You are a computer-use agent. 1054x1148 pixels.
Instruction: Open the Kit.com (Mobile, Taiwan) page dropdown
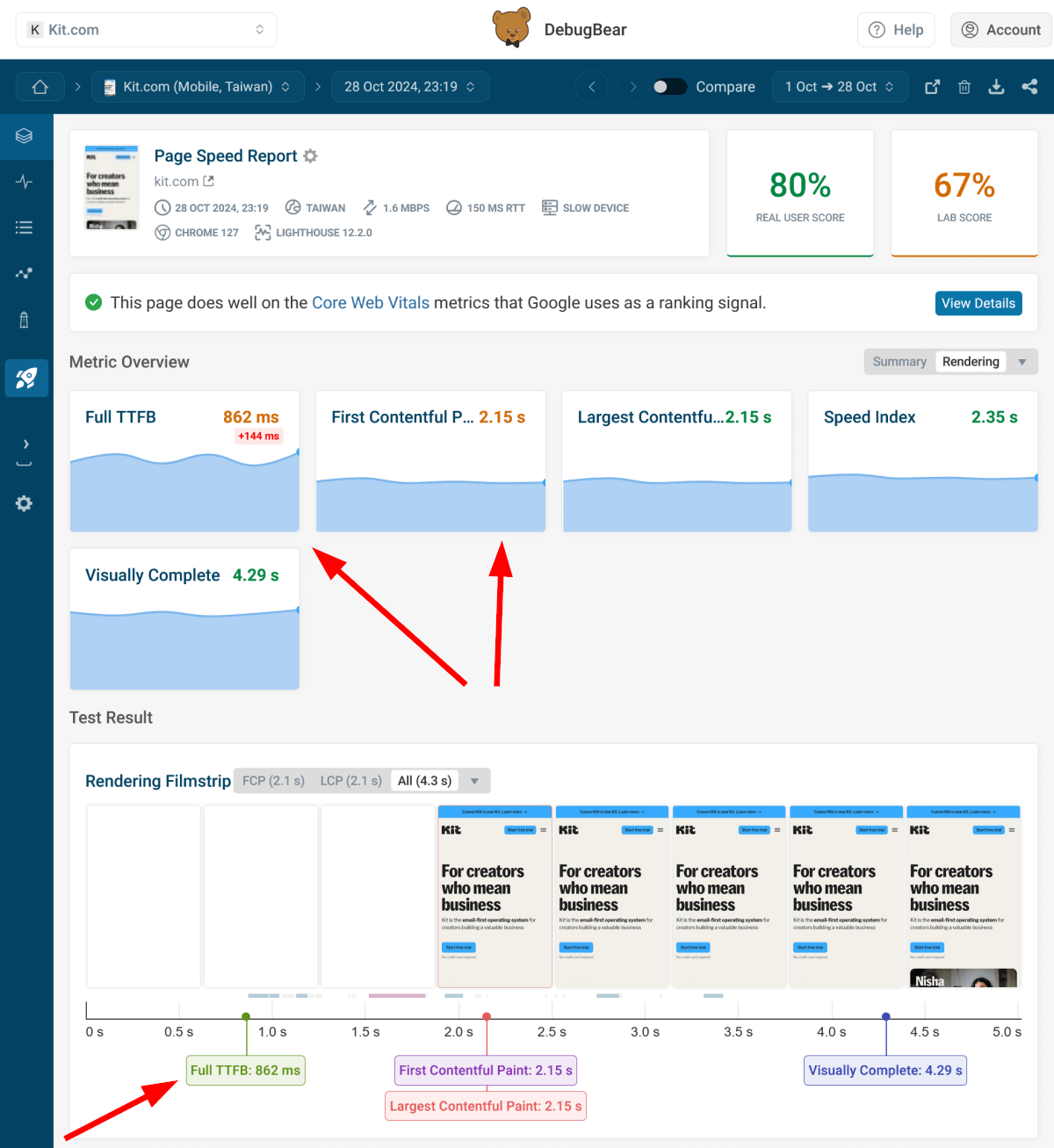coord(198,87)
